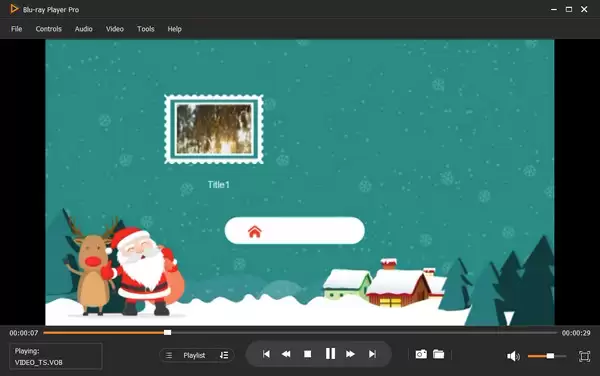
Task: Maximize the player window
Action: 569,9
